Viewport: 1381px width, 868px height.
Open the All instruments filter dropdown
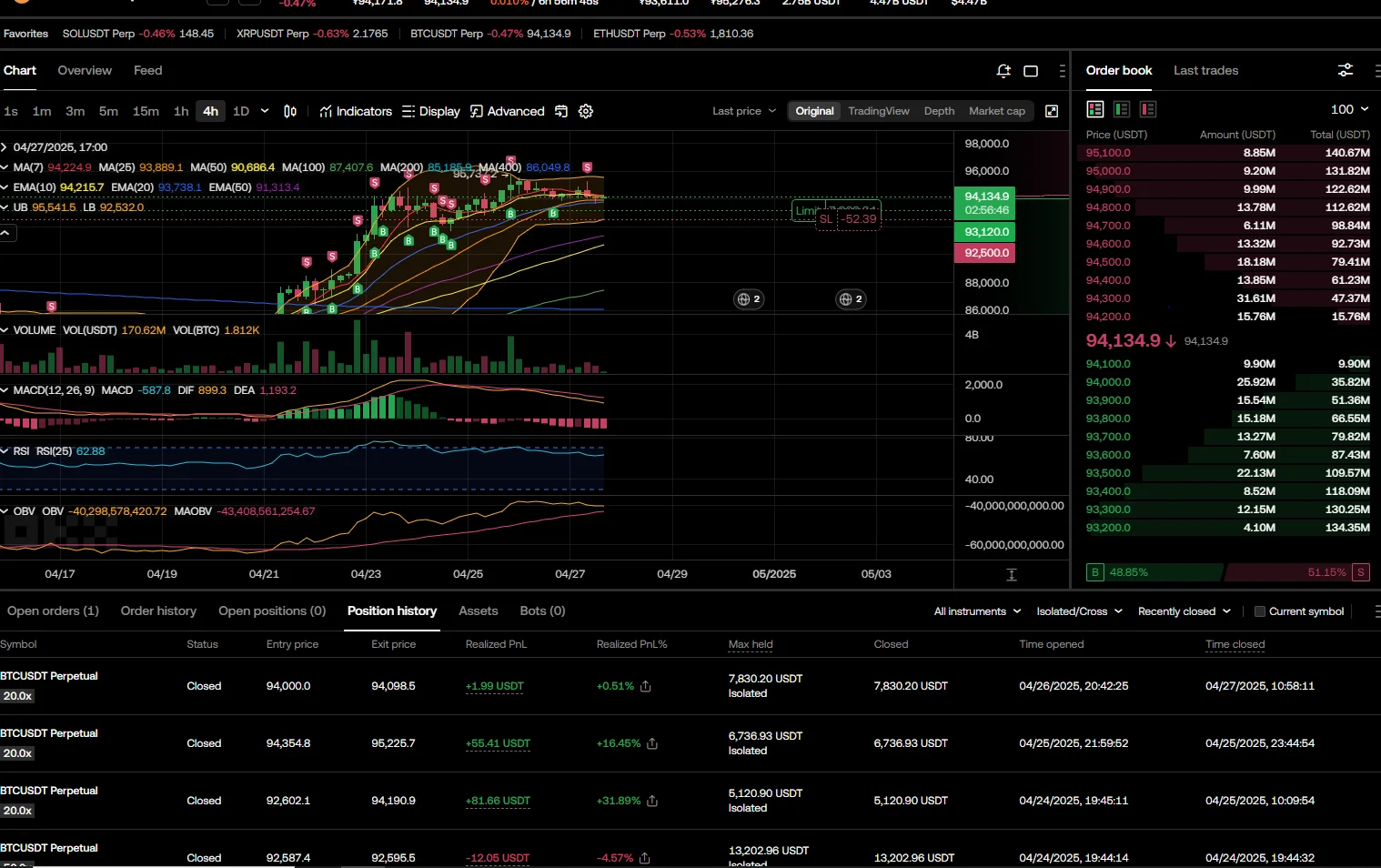point(977,611)
